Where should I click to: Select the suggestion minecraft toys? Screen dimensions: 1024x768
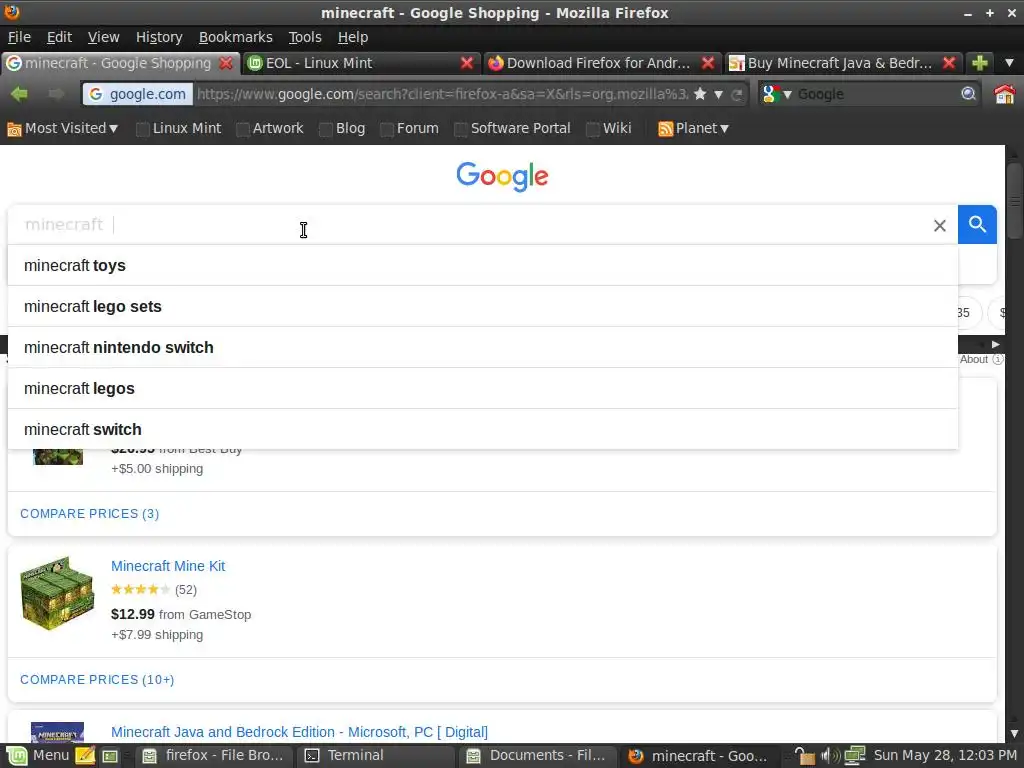pos(483,266)
